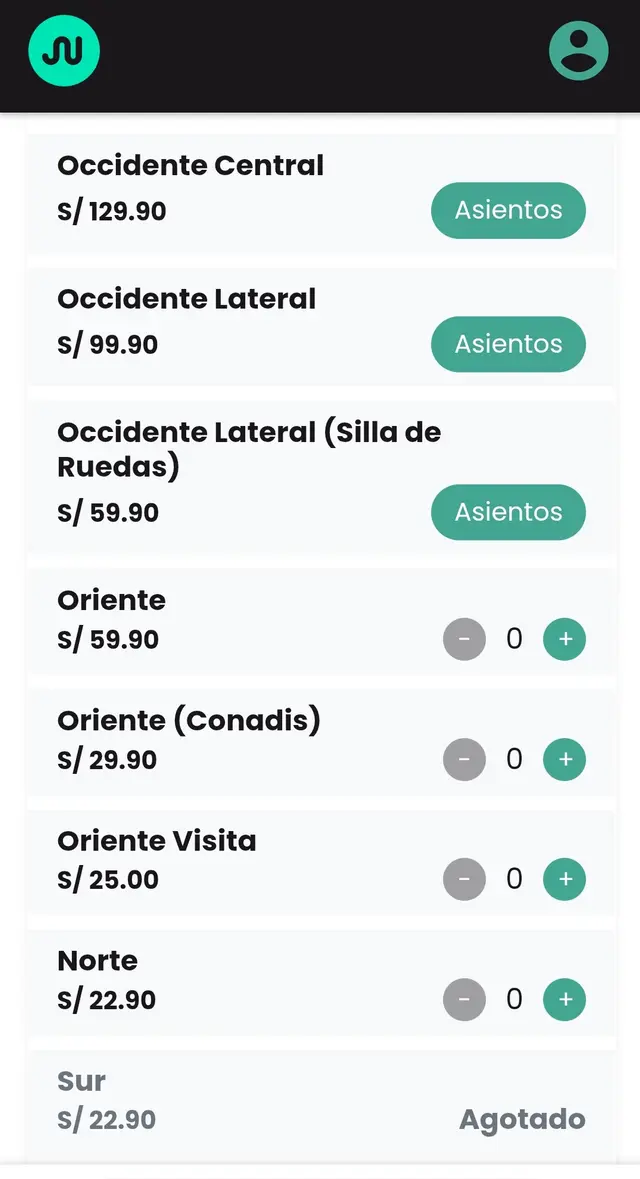Tap plus for Oriente Visita
Viewport: 640px width, 1179px height.
(564, 879)
